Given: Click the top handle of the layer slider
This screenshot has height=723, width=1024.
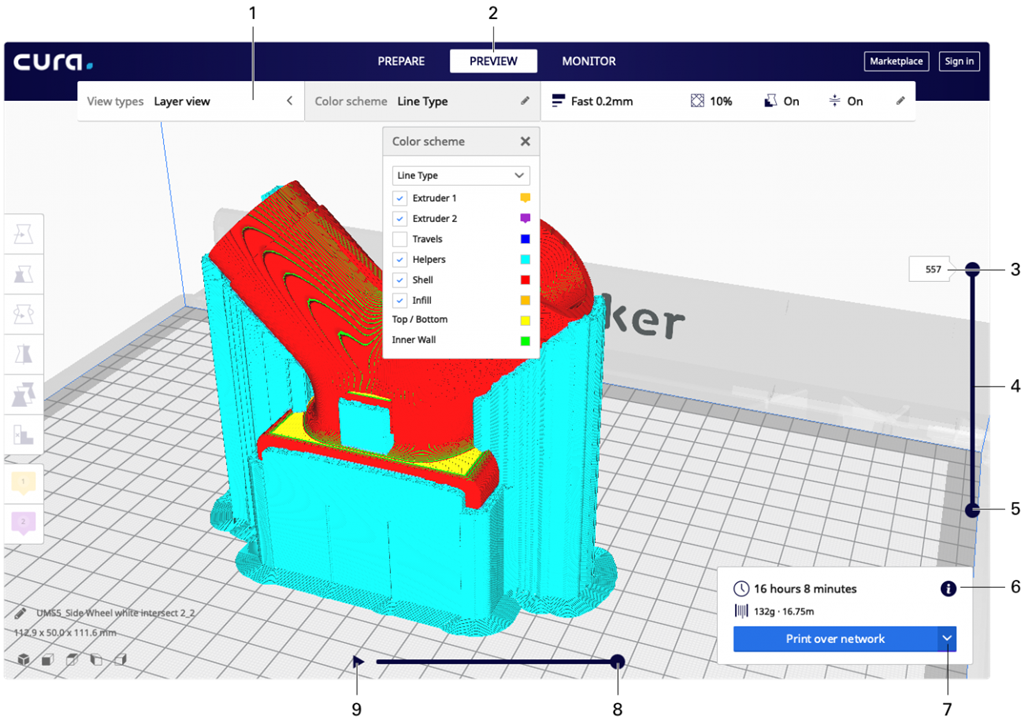Looking at the screenshot, I should [972, 269].
